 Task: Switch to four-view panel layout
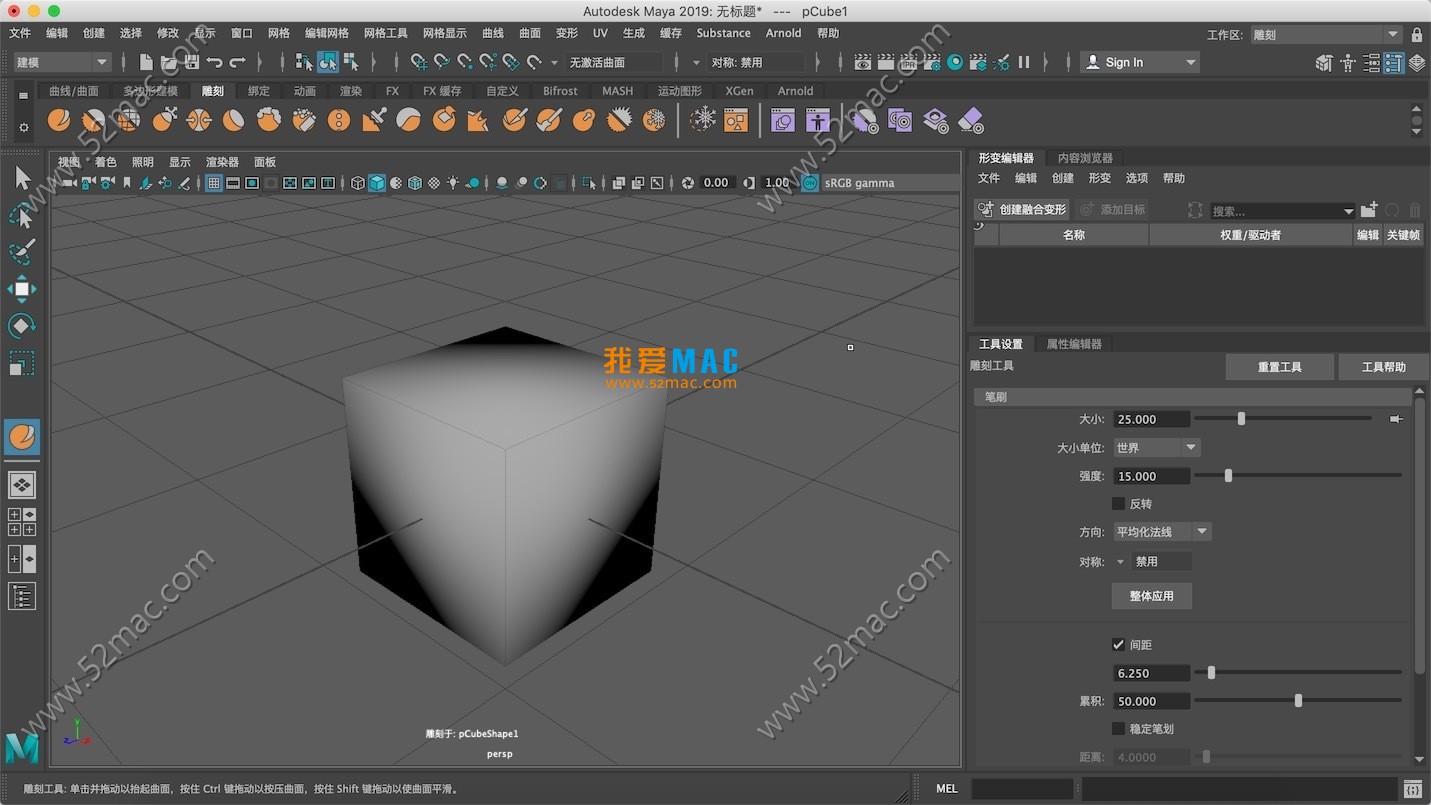tap(22, 522)
